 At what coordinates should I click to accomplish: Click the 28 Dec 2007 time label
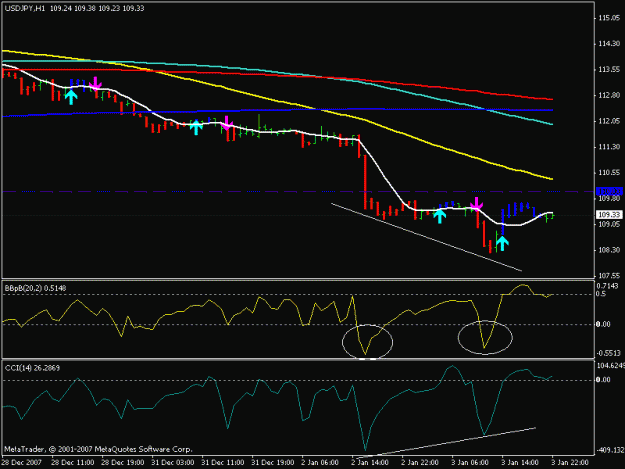(x=22, y=463)
